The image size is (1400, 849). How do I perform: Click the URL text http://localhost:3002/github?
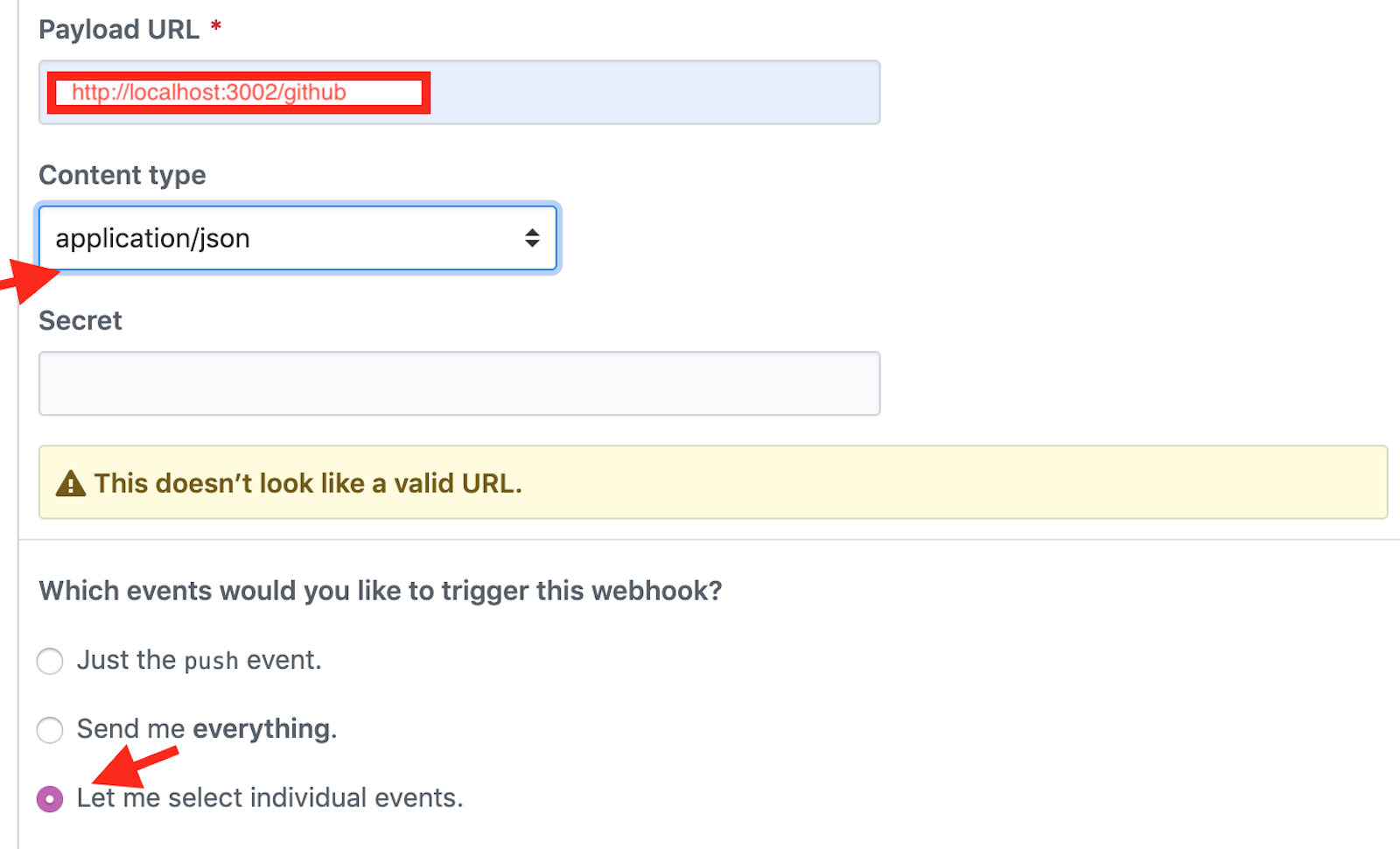coord(210,92)
